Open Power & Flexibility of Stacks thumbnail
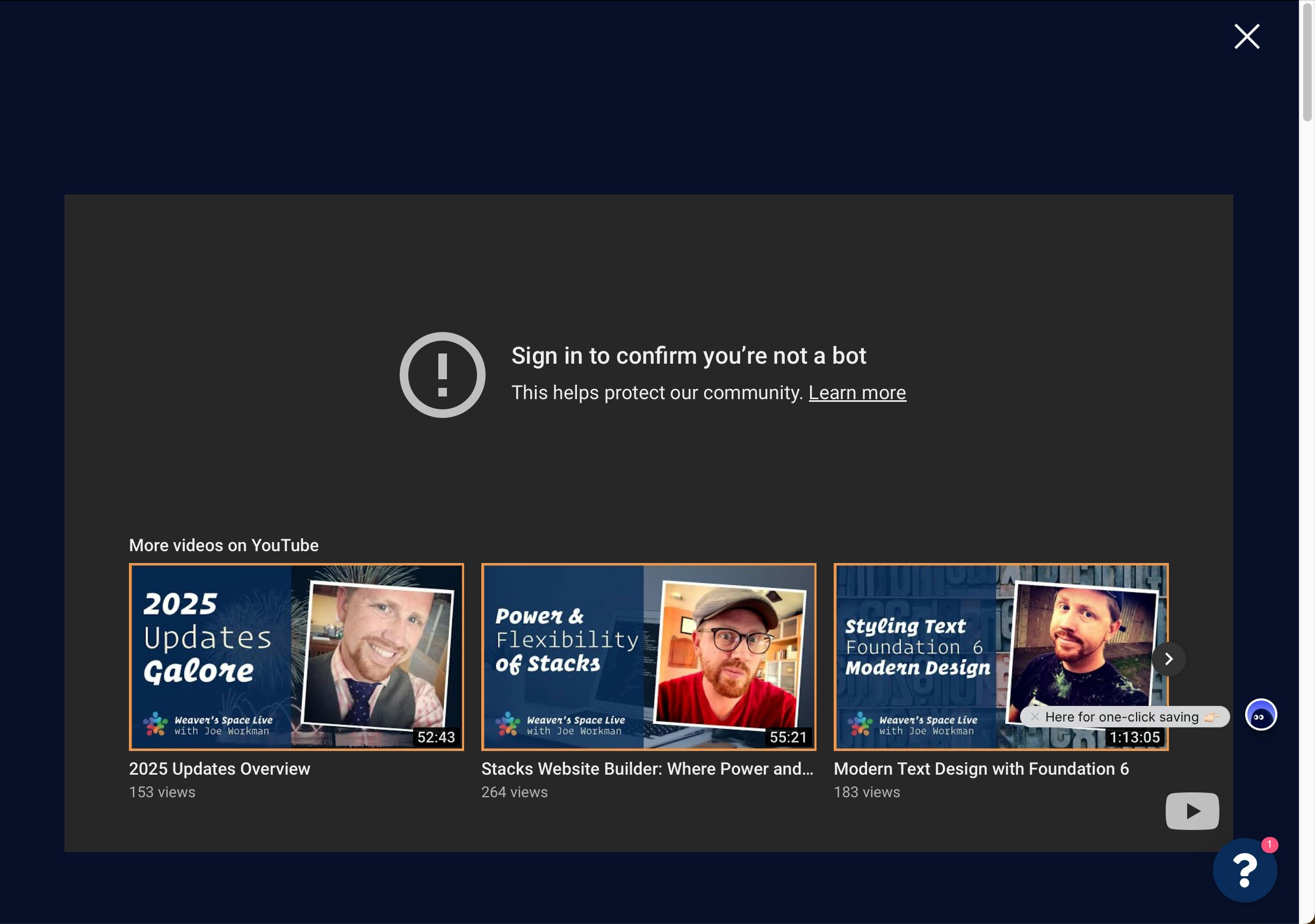Screen dimensions: 1315x924 click(648, 656)
